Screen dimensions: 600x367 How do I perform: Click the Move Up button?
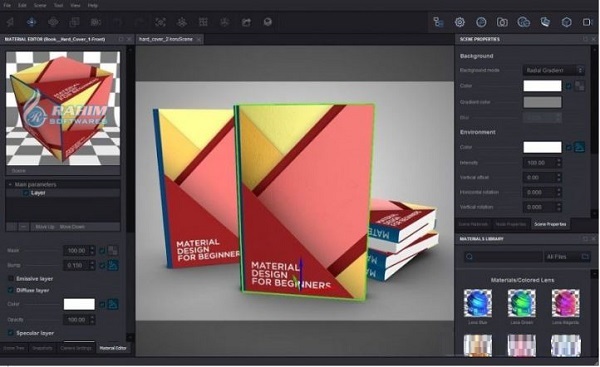click(x=45, y=227)
